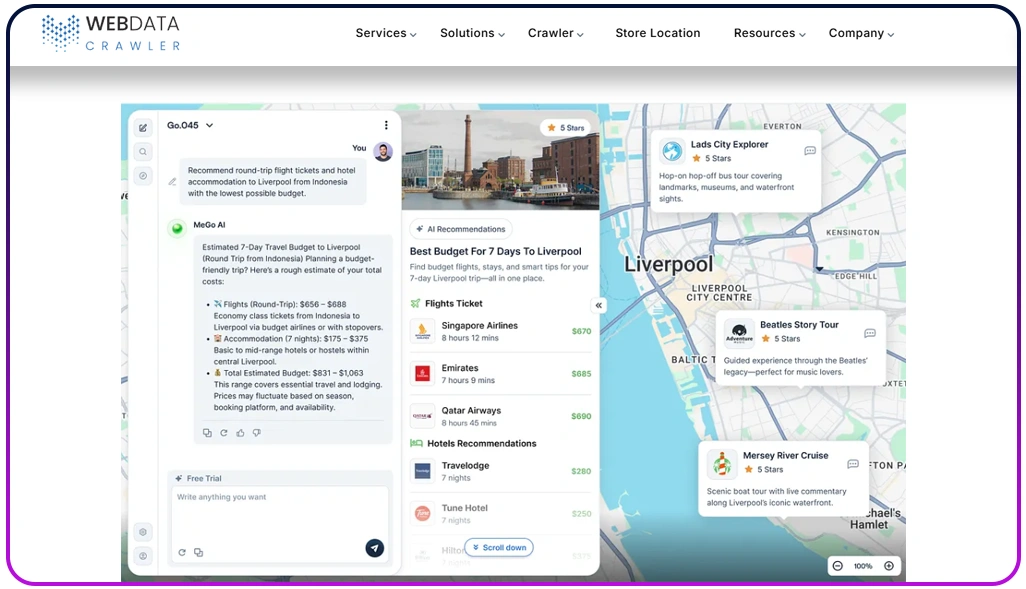Collapse the recommendations panel with double chevron
1026x589 pixels.
599,305
